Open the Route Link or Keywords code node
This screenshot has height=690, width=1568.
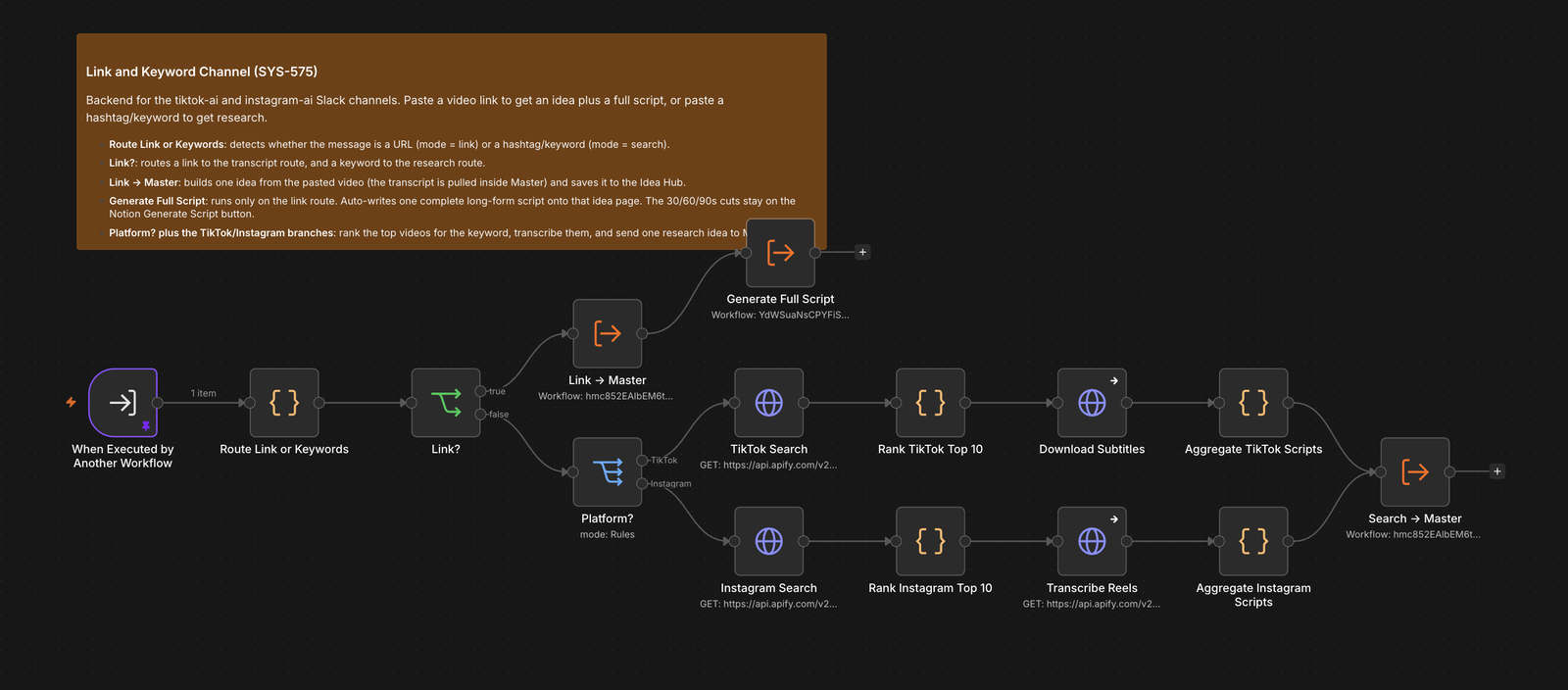[284, 403]
